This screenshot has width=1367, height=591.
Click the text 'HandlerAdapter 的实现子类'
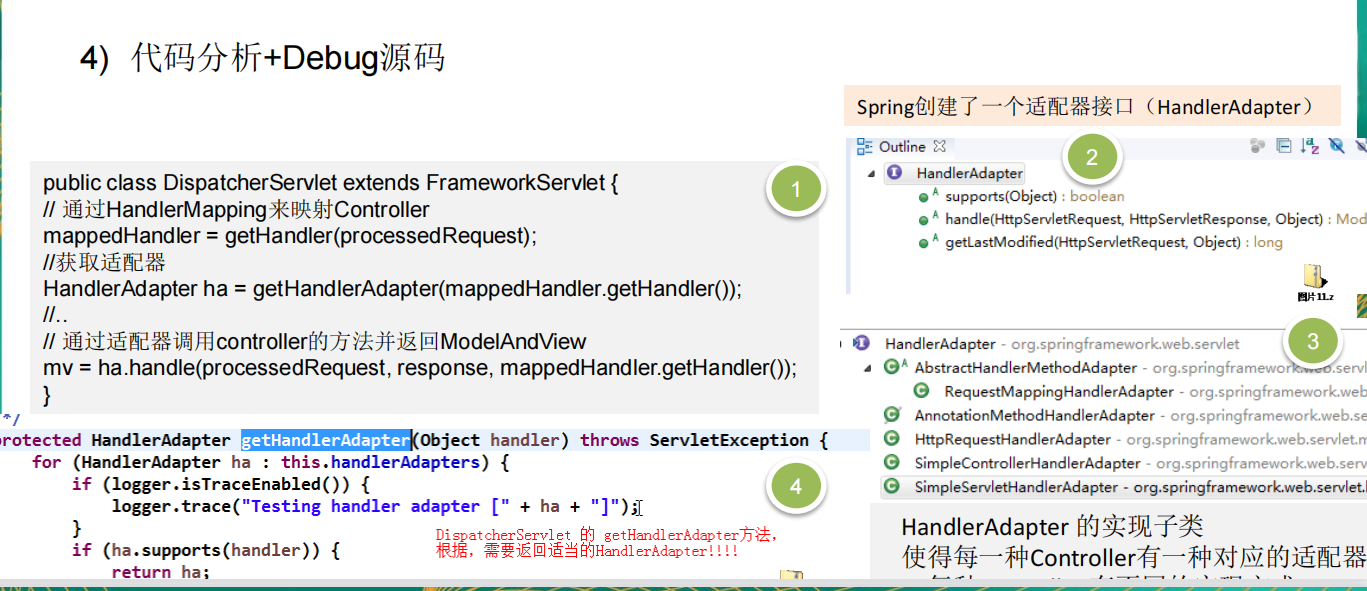1052,528
